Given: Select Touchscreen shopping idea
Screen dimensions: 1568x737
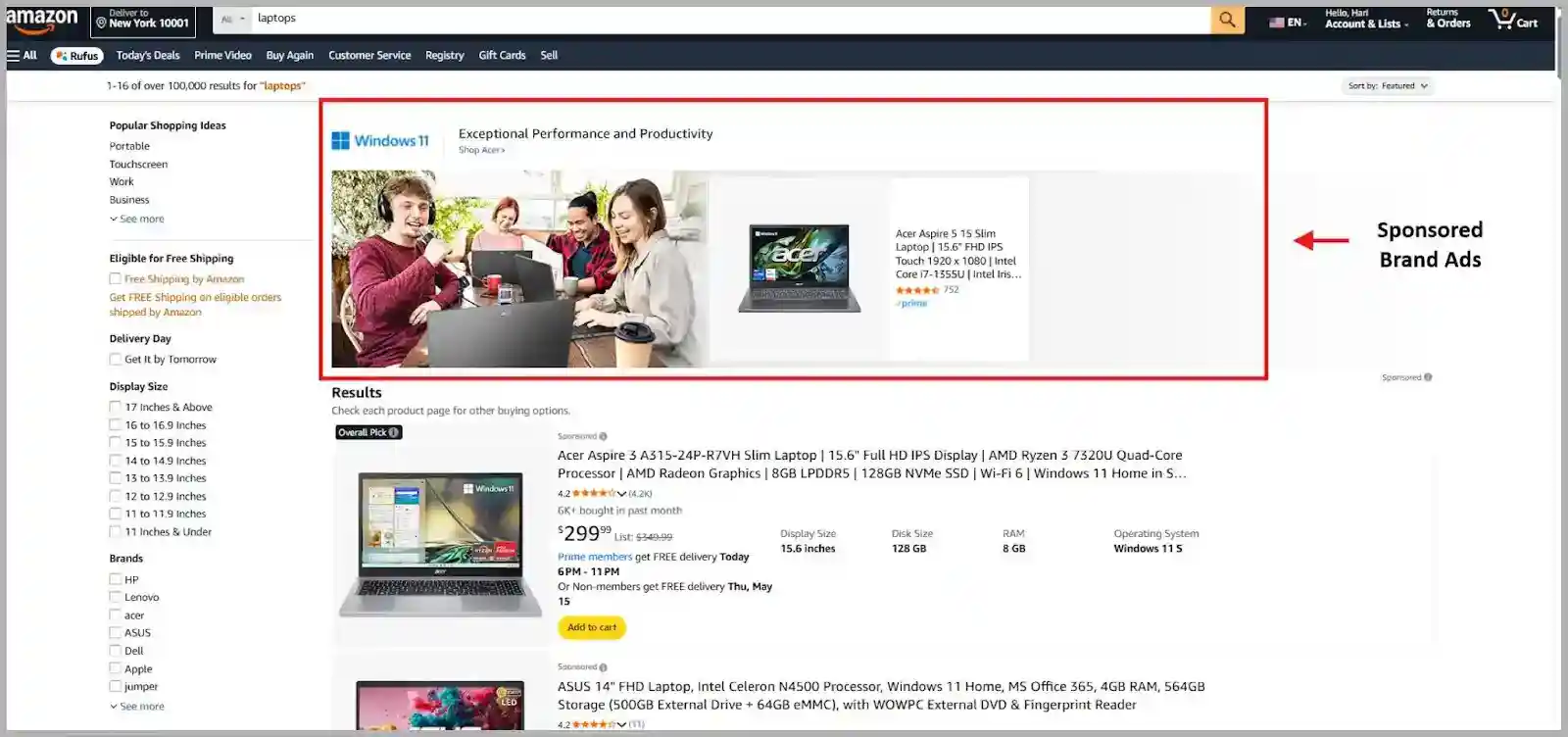Looking at the screenshot, I should 138,165.
